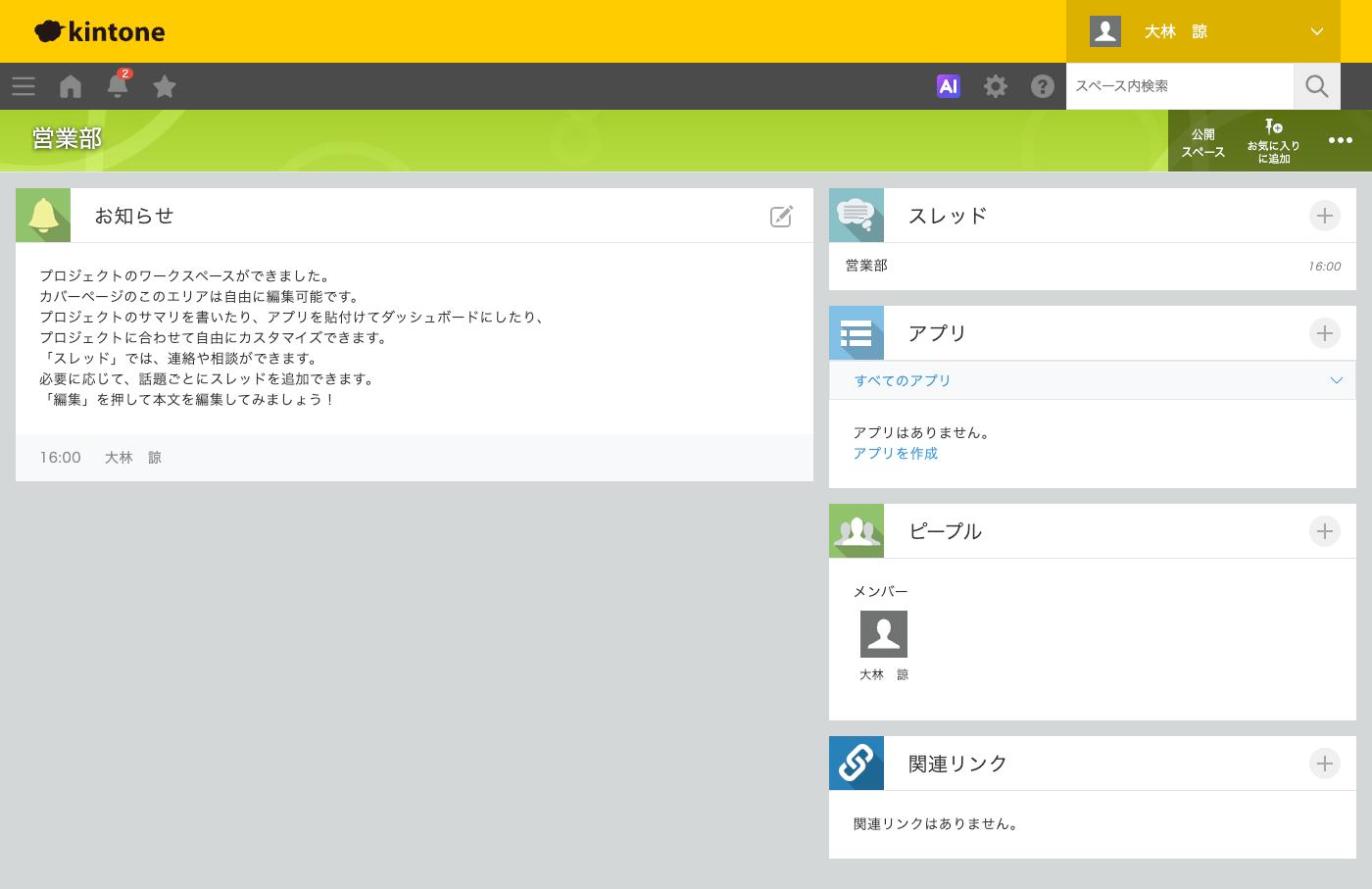Edit the お知らせ announcement with pencil icon
This screenshot has height=889, width=1372.
click(x=781, y=216)
